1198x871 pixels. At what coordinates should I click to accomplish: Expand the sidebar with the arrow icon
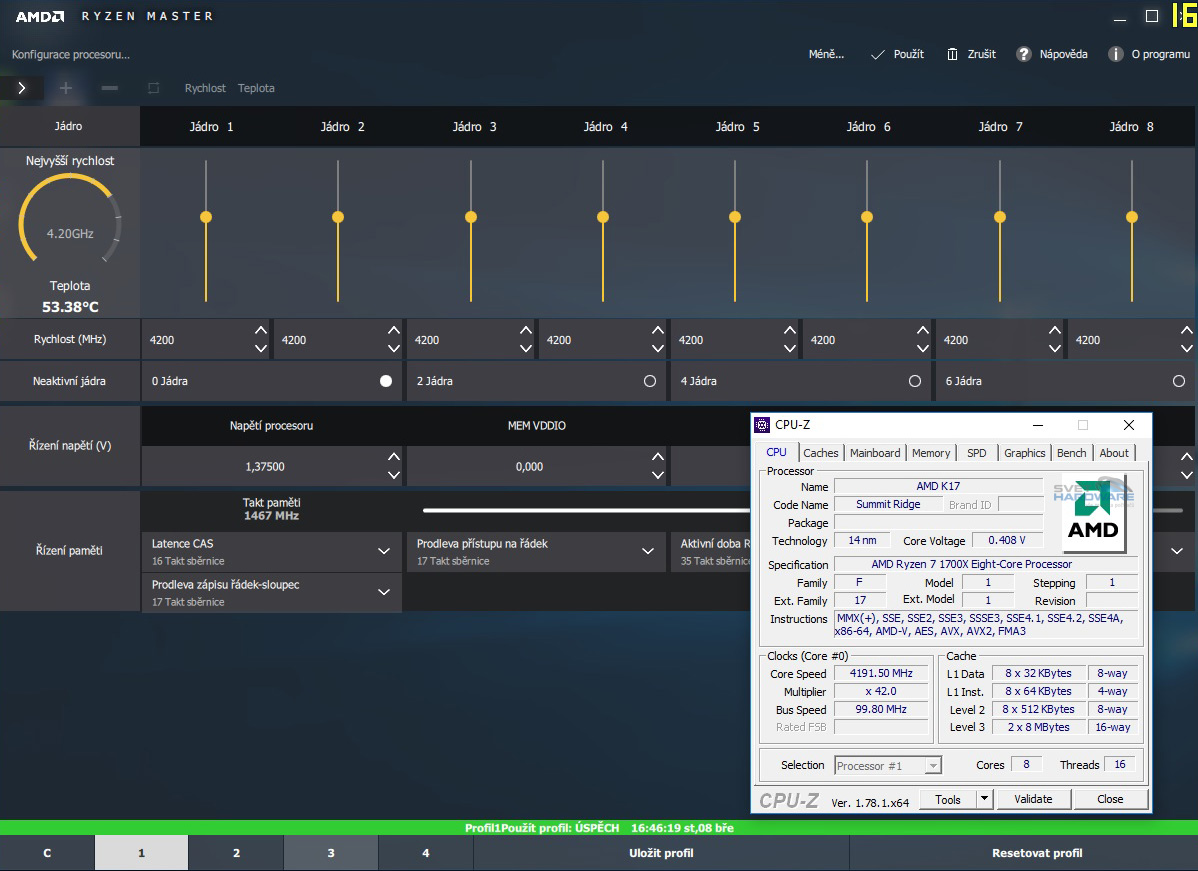point(20,88)
